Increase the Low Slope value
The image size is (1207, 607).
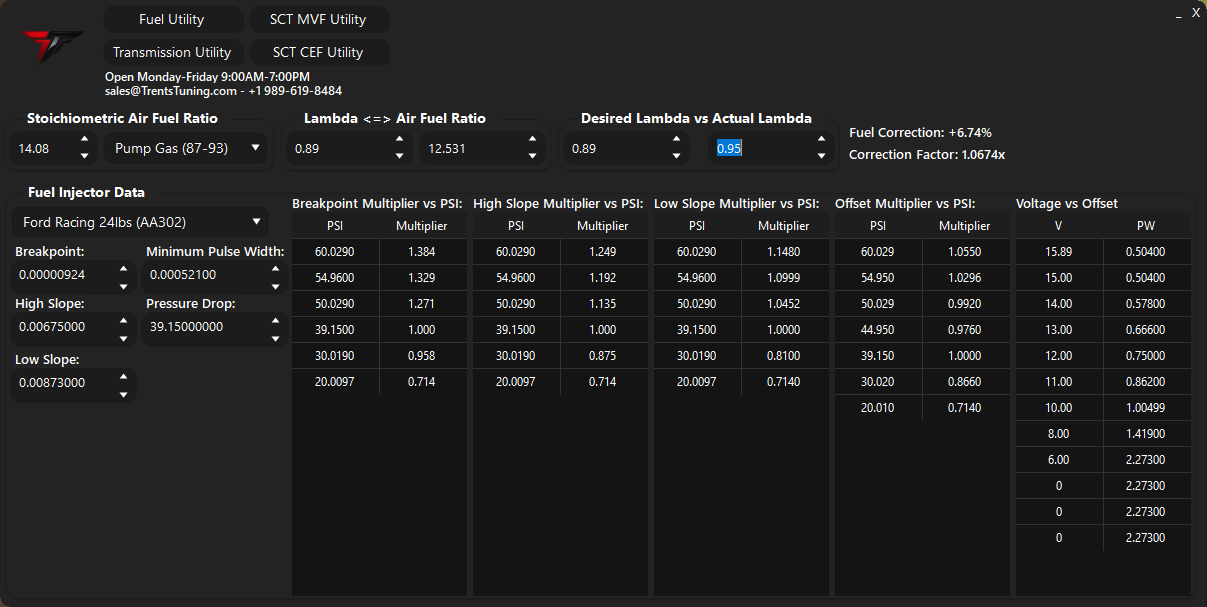click(124, 376)
